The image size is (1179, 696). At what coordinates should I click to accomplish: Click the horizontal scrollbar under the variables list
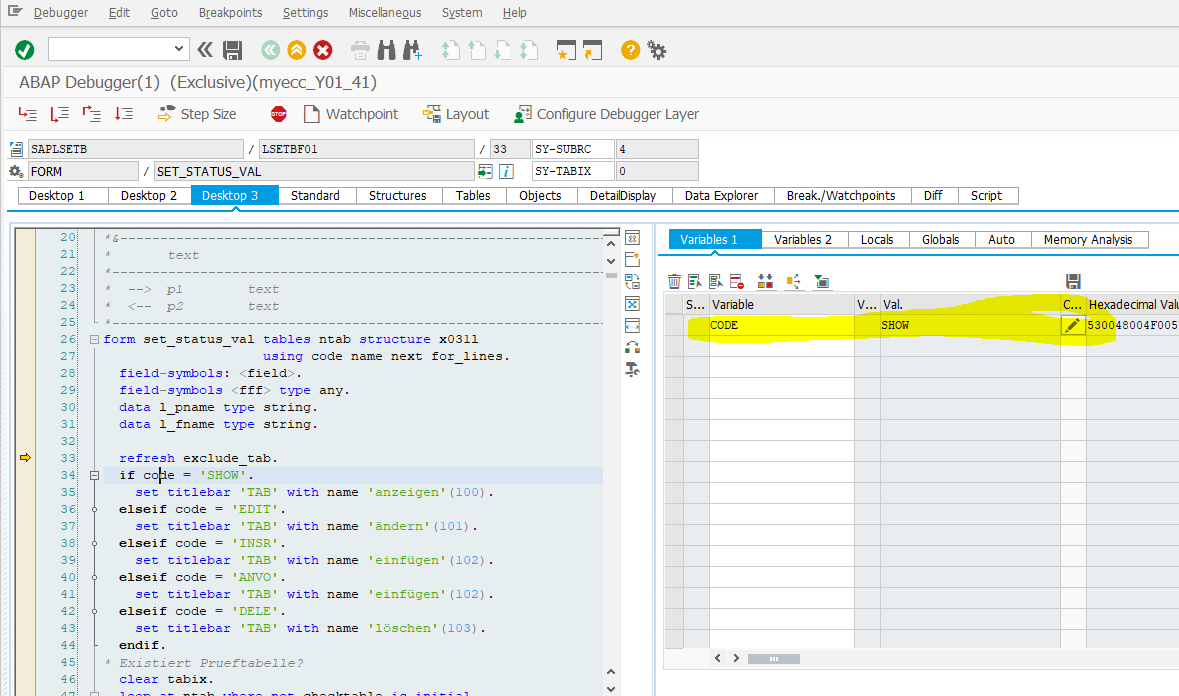click(x=774, y=658)
